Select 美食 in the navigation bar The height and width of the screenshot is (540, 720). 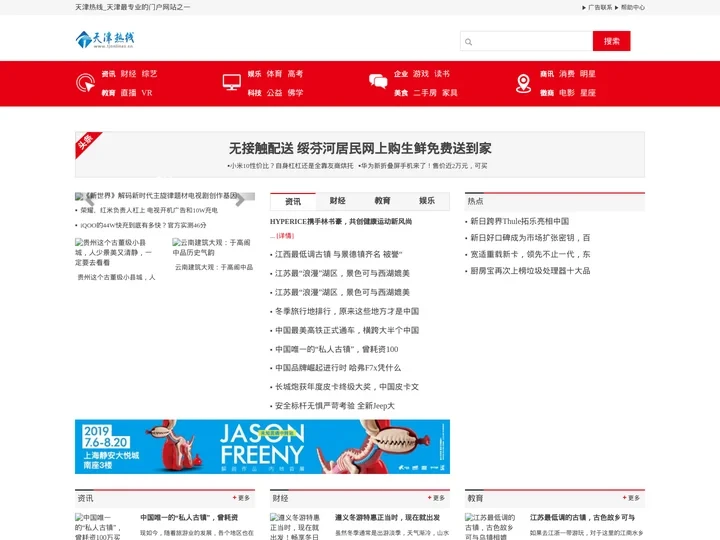(401, 93)
